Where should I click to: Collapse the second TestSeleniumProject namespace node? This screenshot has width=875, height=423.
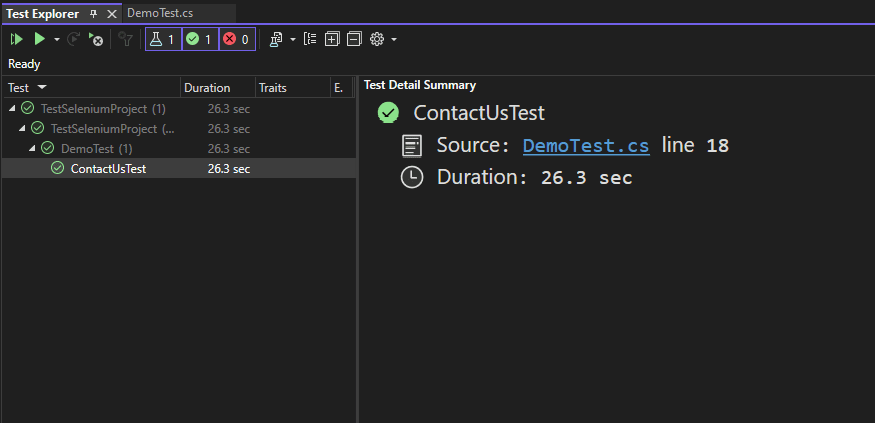(x=22, y=129)
